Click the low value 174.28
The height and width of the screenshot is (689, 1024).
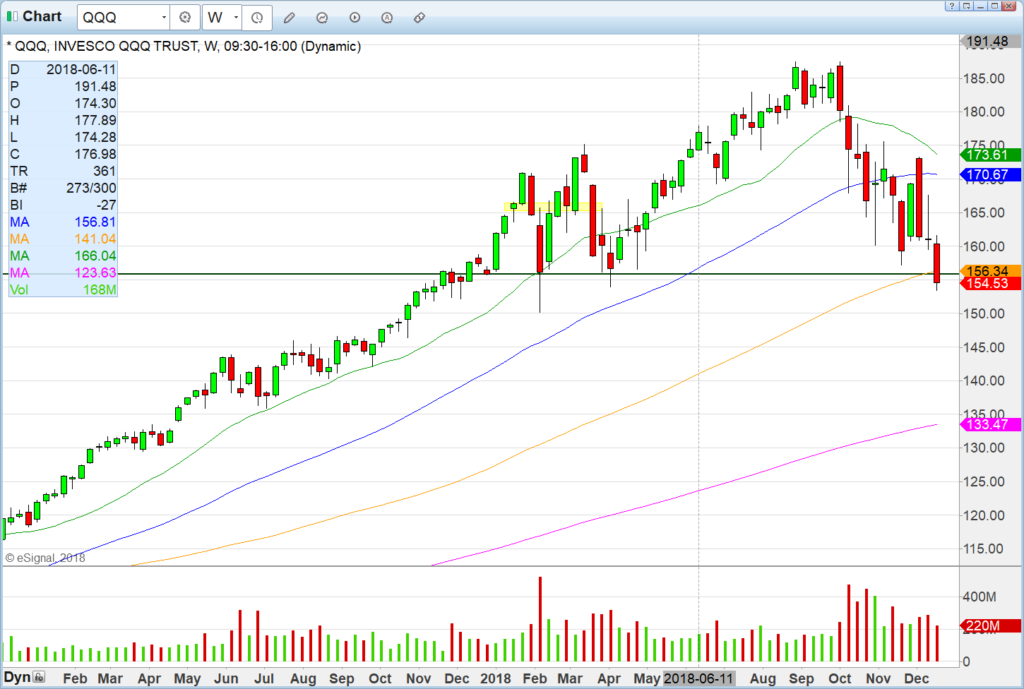(95, 137)
